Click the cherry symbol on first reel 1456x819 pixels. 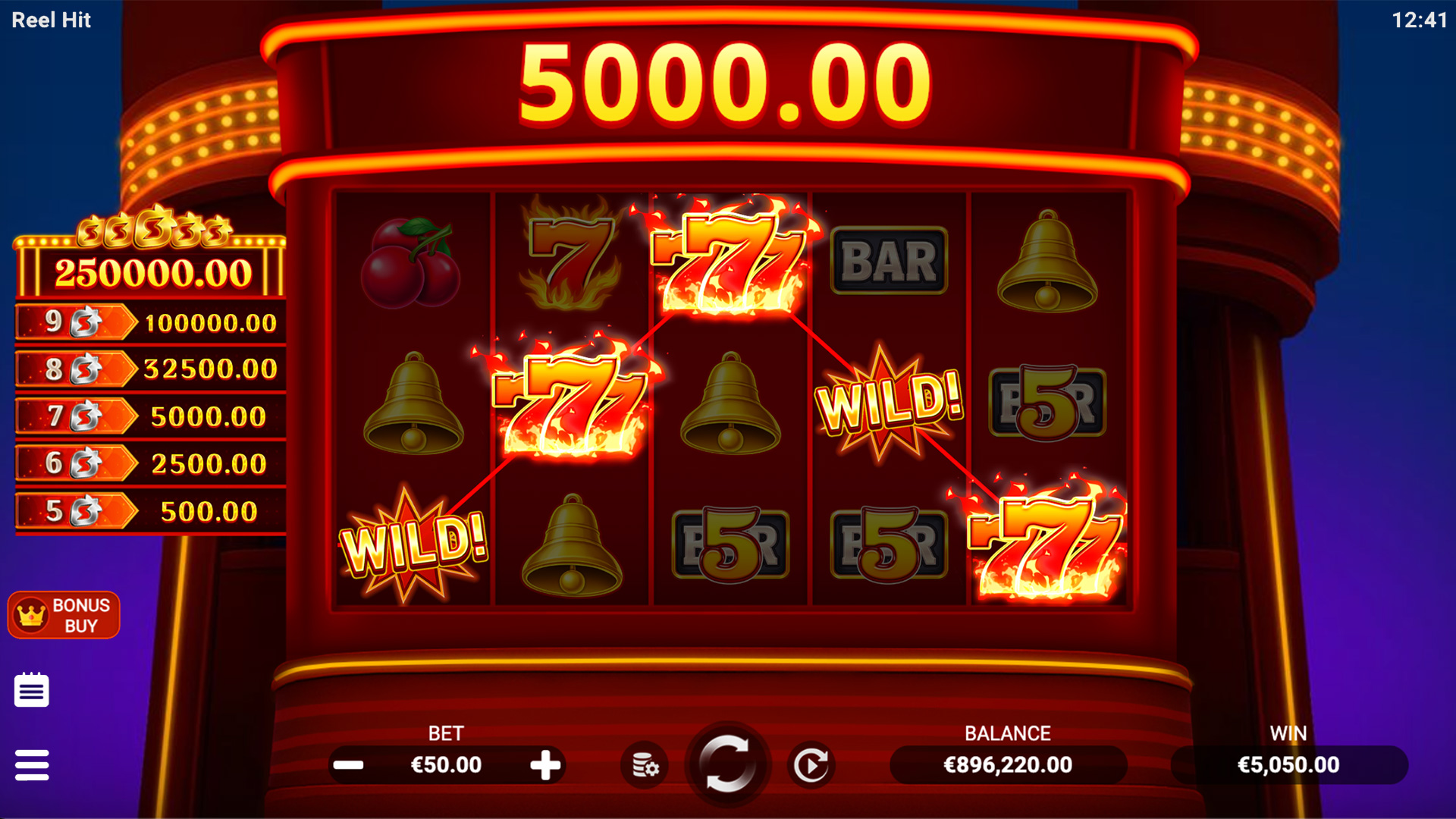tap(410, 262)
